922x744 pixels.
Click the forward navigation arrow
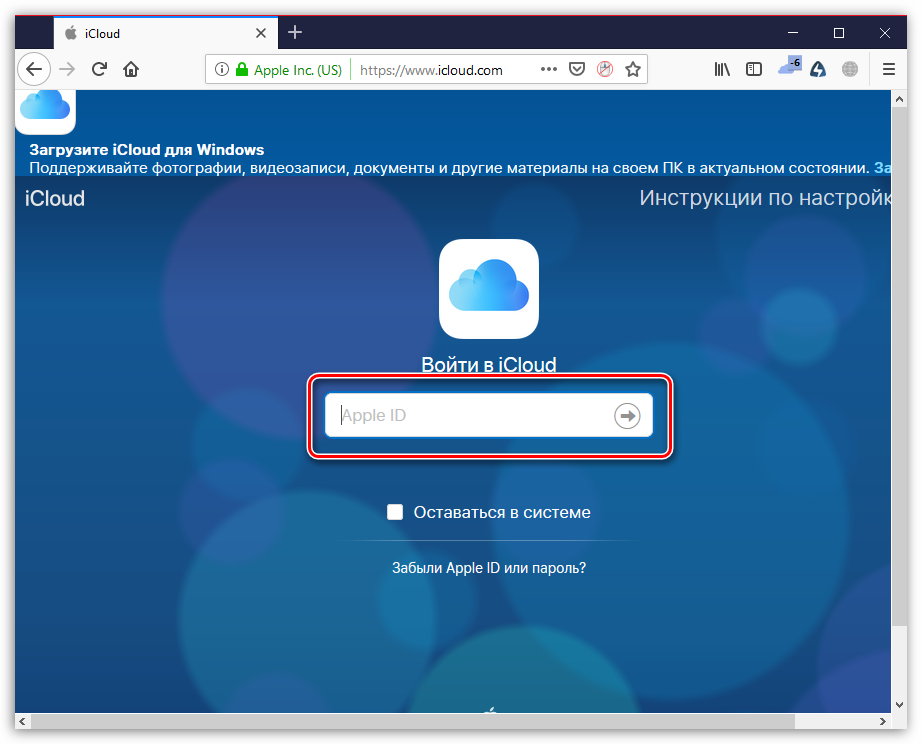click(67, 69)
